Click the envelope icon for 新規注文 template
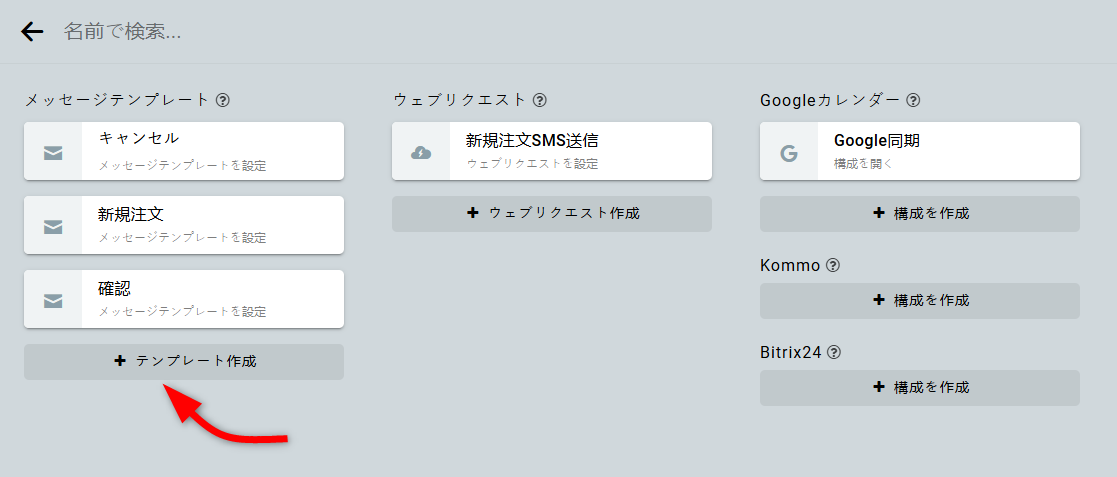 point(53,226)
